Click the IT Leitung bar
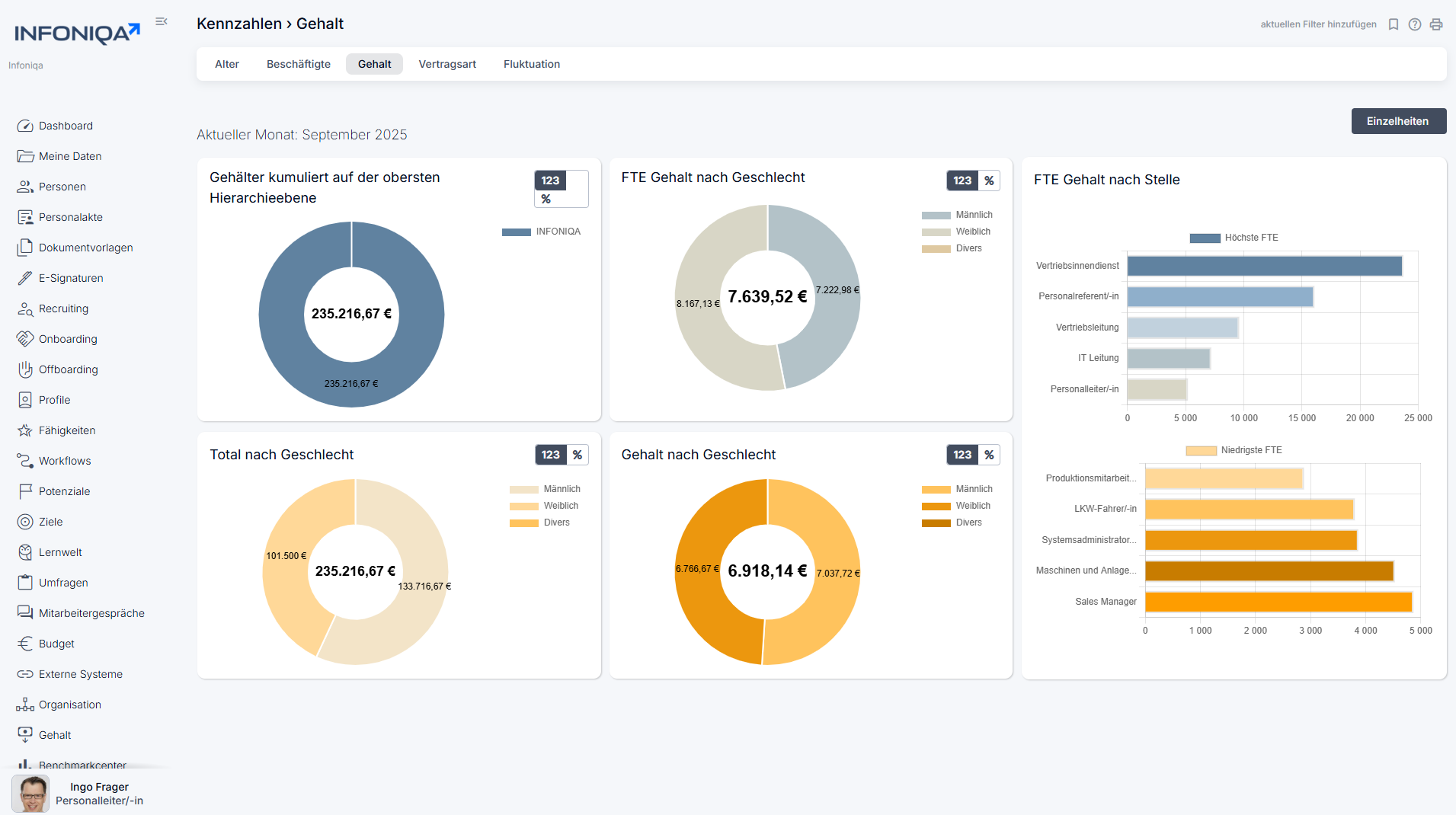The image size is (1456, 815). [1169, 359]
